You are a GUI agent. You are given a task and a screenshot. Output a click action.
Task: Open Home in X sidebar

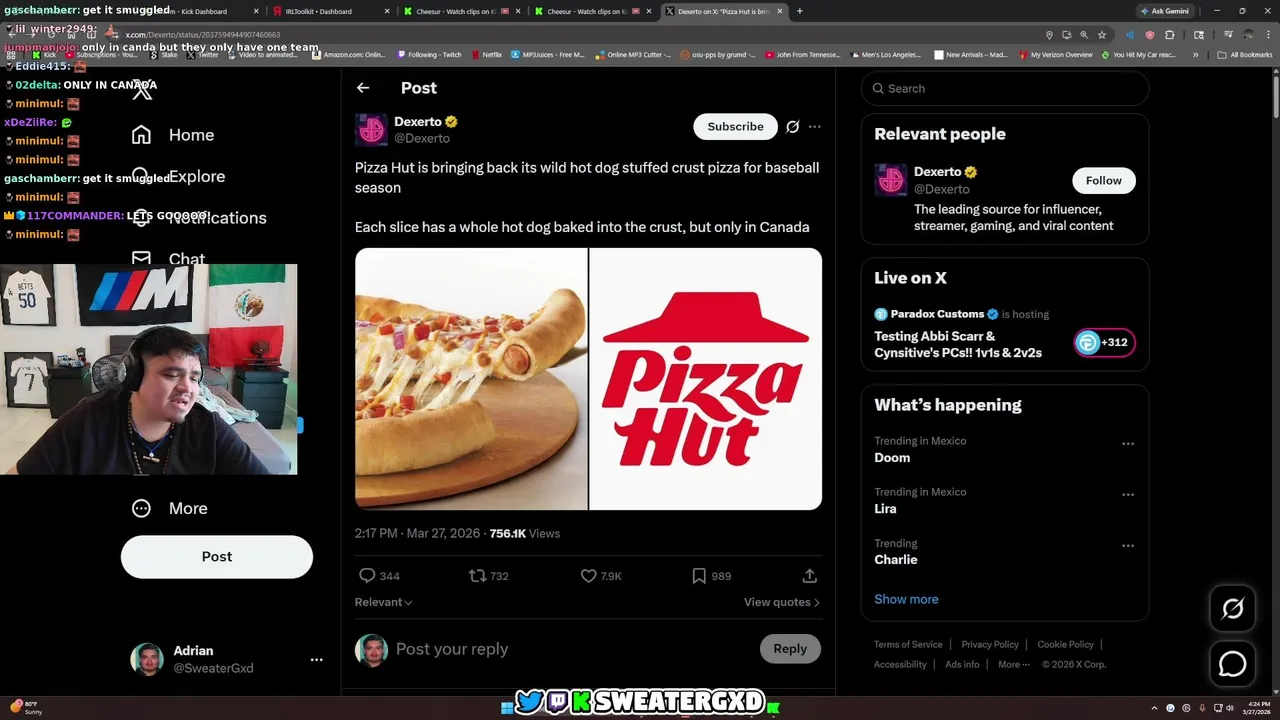[x=173, y=135]
